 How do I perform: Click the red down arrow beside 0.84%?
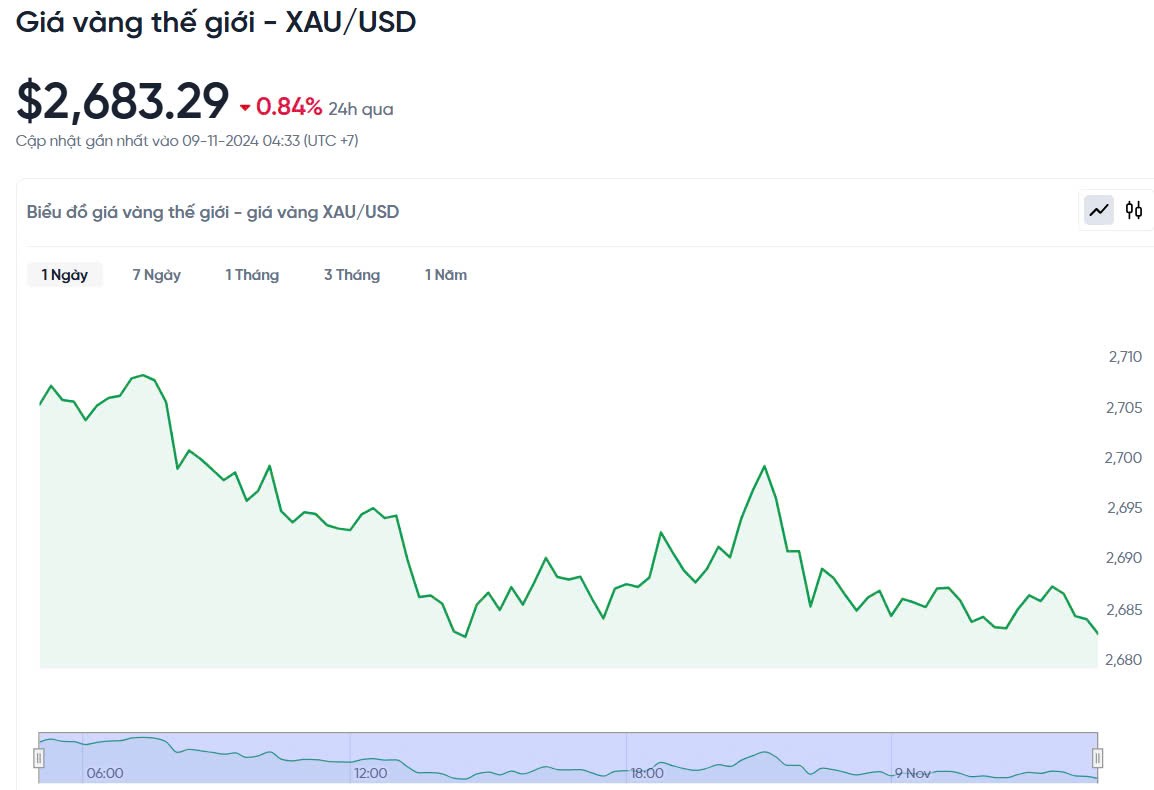[245, 107]
